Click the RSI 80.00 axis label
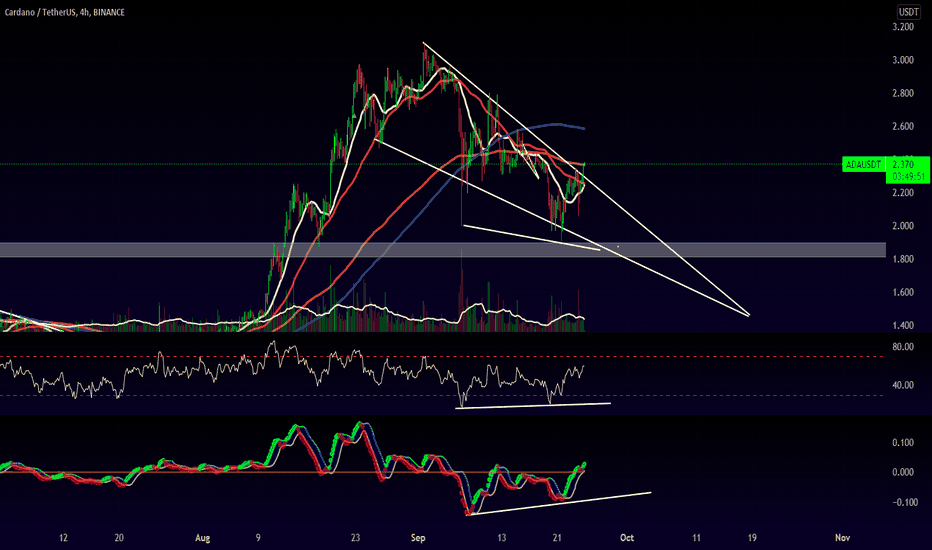The height and width of the screenshot is (550, 932). coord(903,347)
